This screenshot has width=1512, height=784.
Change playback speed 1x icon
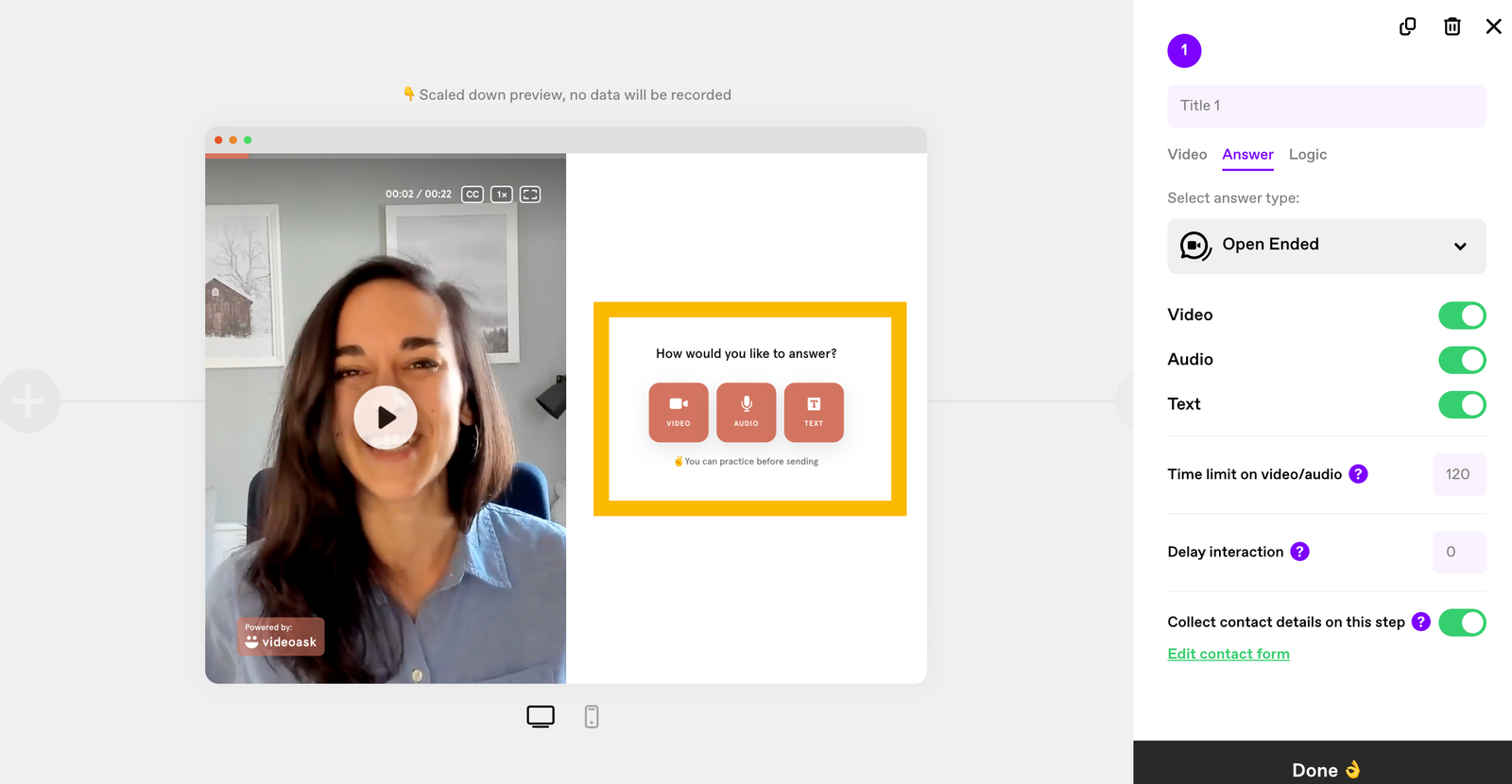pyautogui.click(x=502, y=195)
